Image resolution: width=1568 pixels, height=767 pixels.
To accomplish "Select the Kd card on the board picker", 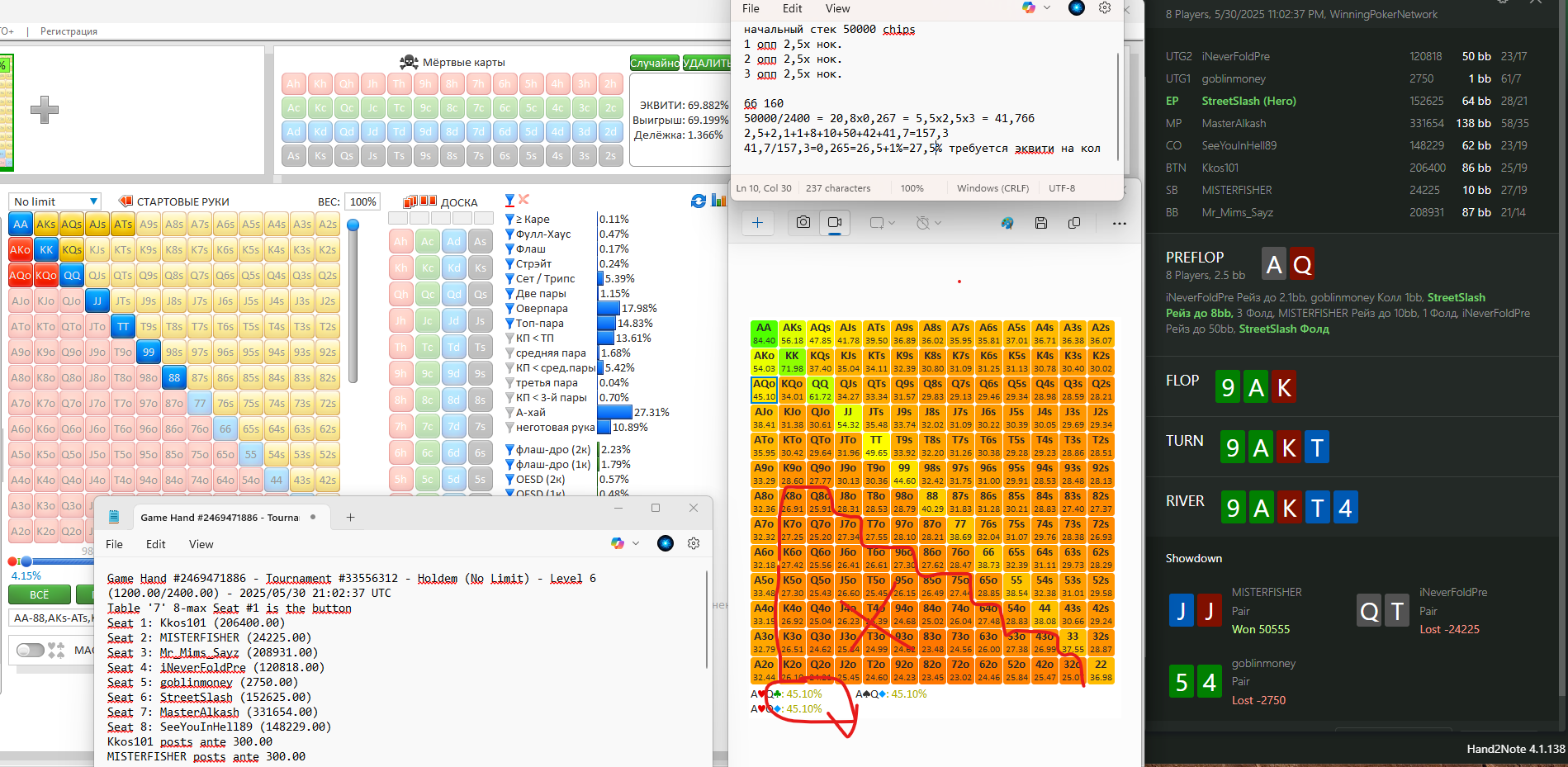I will click(453, 268).
